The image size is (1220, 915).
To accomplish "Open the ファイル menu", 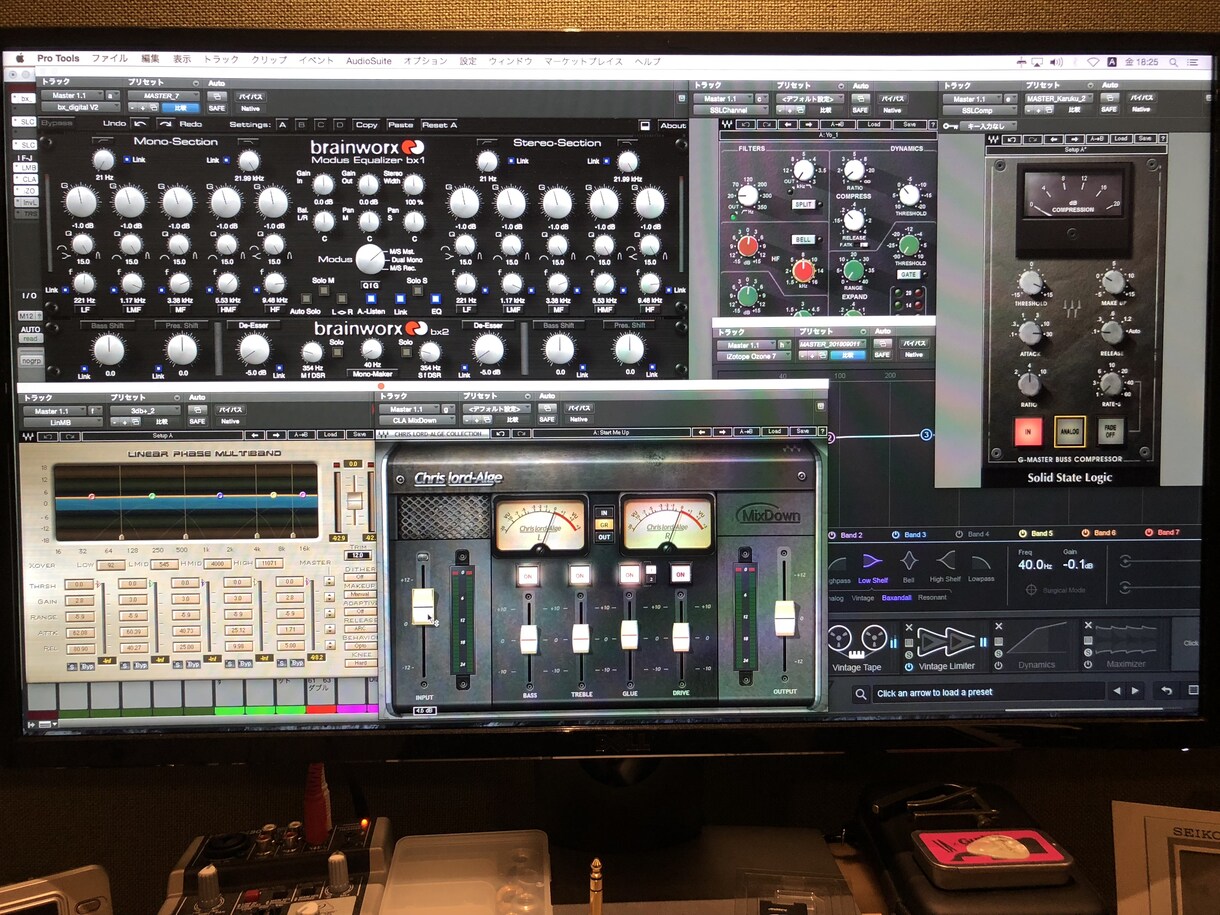I will pyautogui.click(x=109, y=60).
